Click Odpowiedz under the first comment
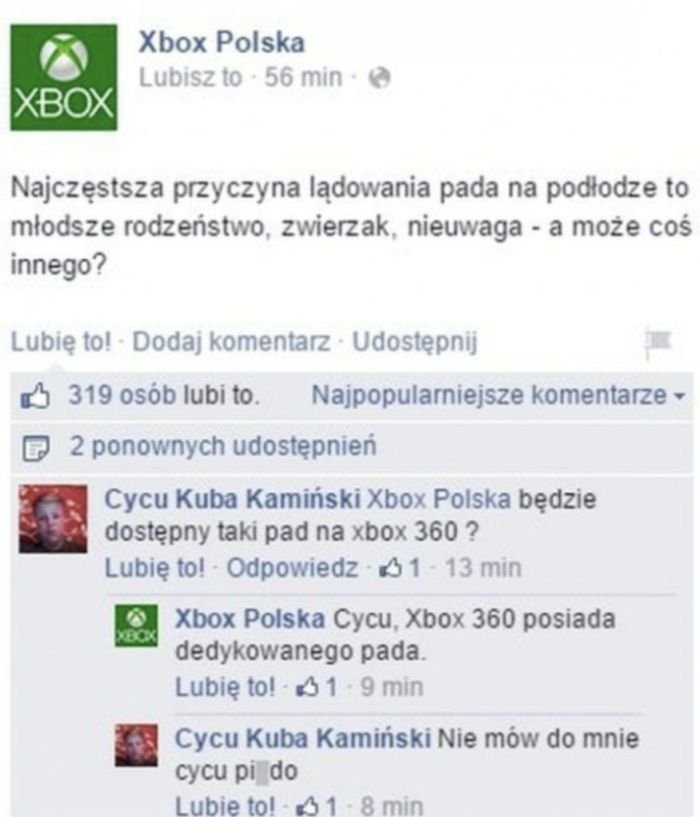This screenshot has height=817, width=700. tap(292, 568)
